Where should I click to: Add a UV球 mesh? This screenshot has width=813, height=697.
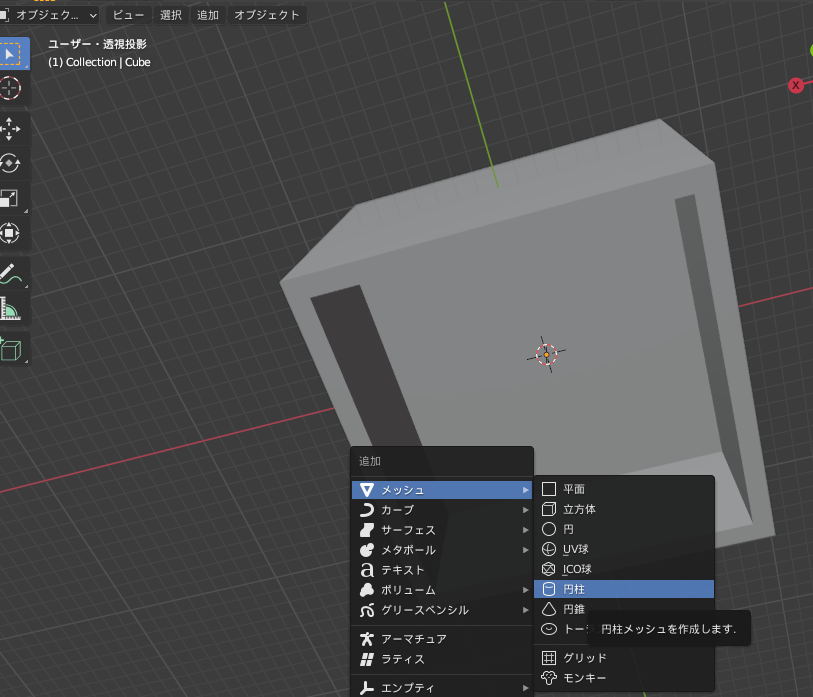pyautogui.click(x=624, y=549)
